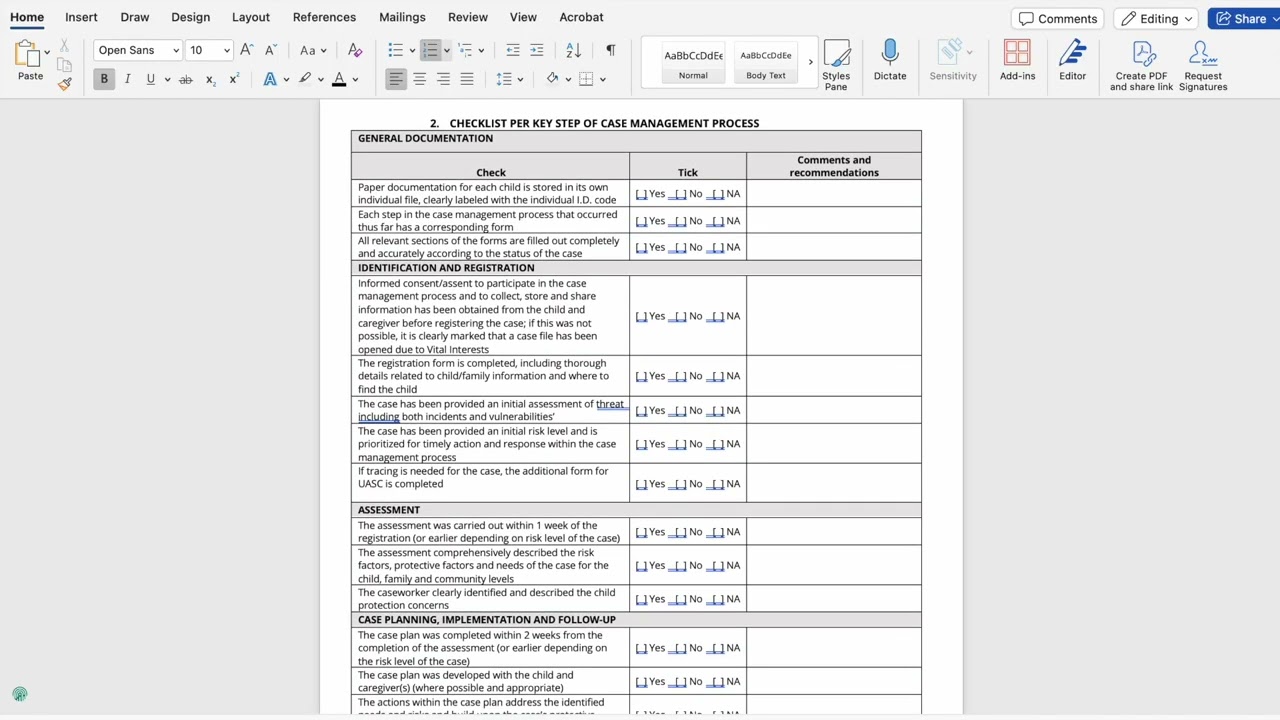Click the Request Signatures icon
Screen dimensions: 1280x720
click(x=1203, y=66)
